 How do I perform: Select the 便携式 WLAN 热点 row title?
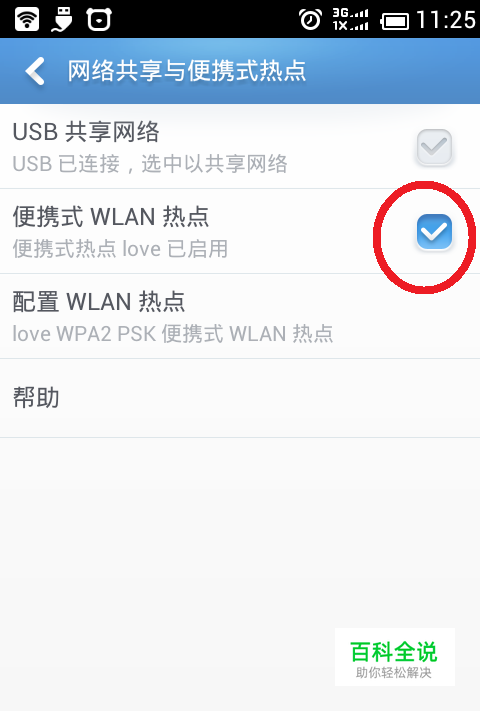[x=111, y=216]
